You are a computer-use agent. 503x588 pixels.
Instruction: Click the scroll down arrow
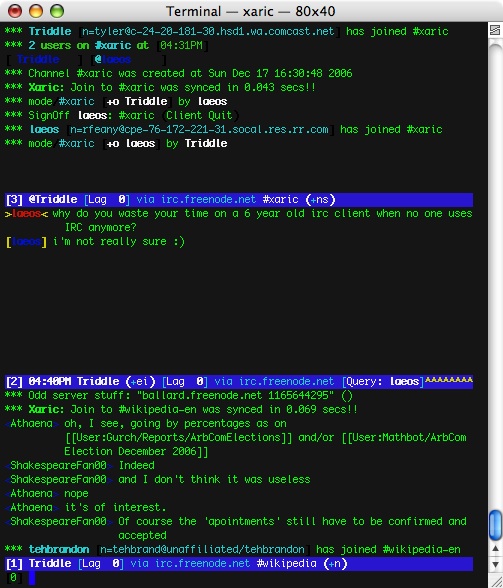[x=495, y=564]
